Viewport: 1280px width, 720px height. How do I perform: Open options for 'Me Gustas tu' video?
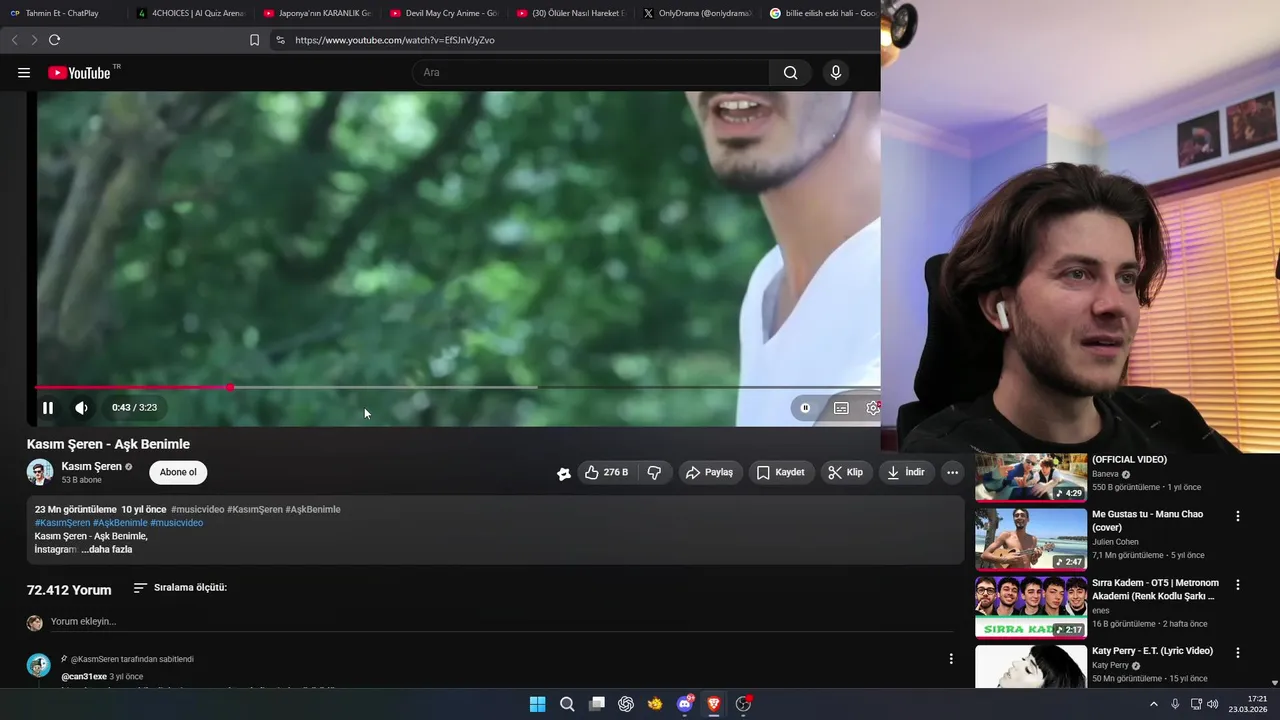point(1237,516)
